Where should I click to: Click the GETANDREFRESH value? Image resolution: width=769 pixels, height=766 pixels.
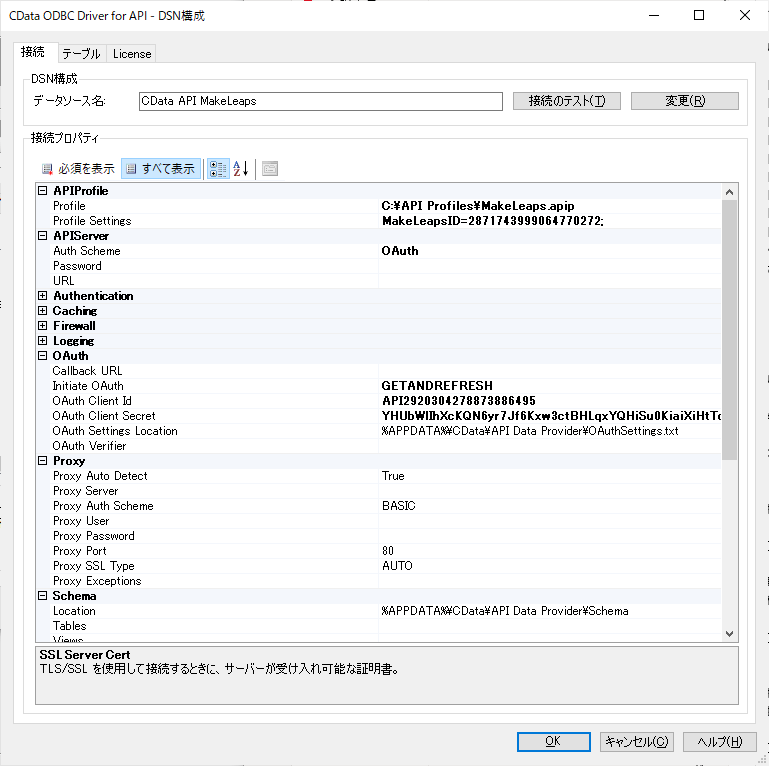[x=437, y=386]
